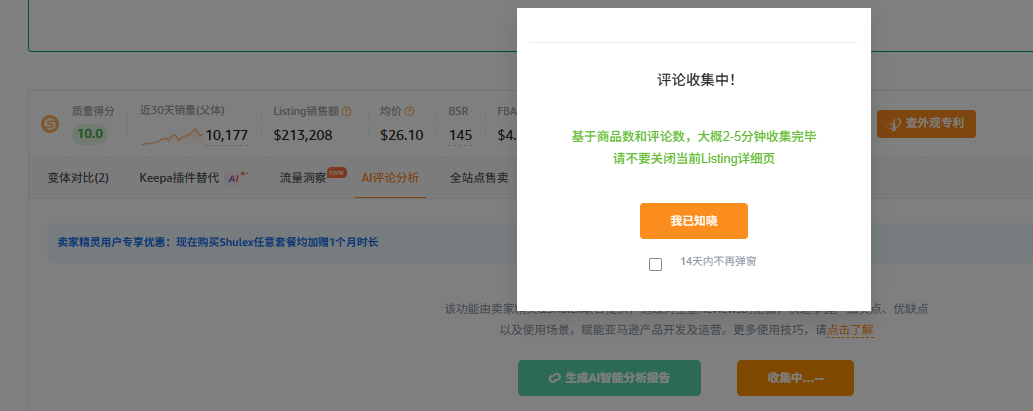Click the 10,177 monthly sales figure

point(226,135)
